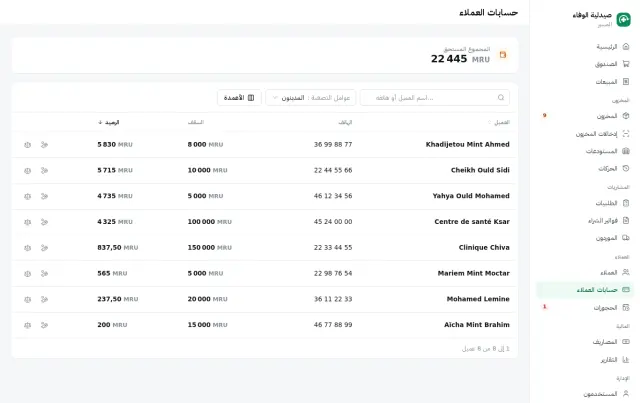Click customer name Mohamed Lemine
Viewport: 640px width, 403px height.
478,299
